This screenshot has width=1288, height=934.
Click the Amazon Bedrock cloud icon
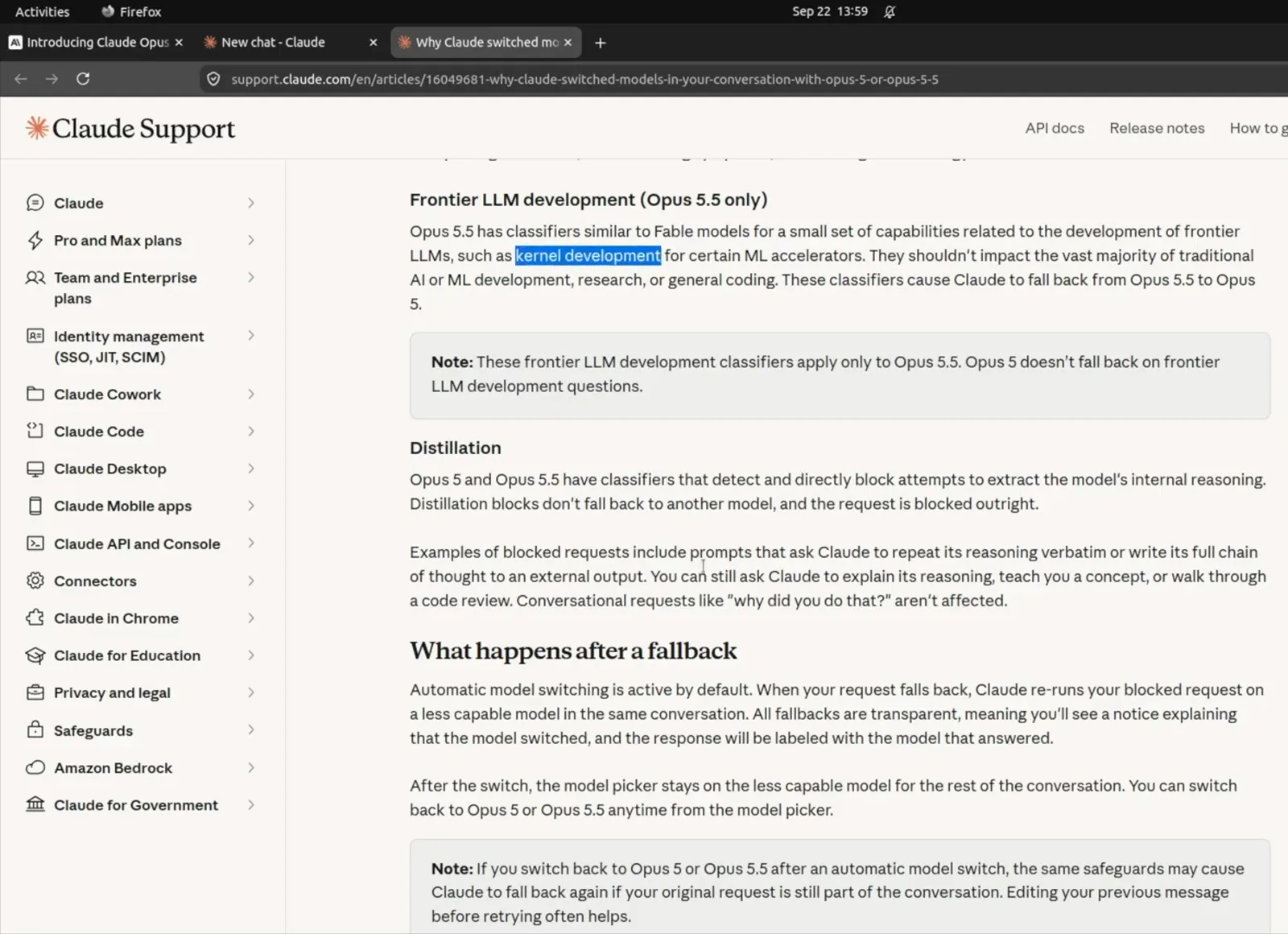(x=35, y=767)
